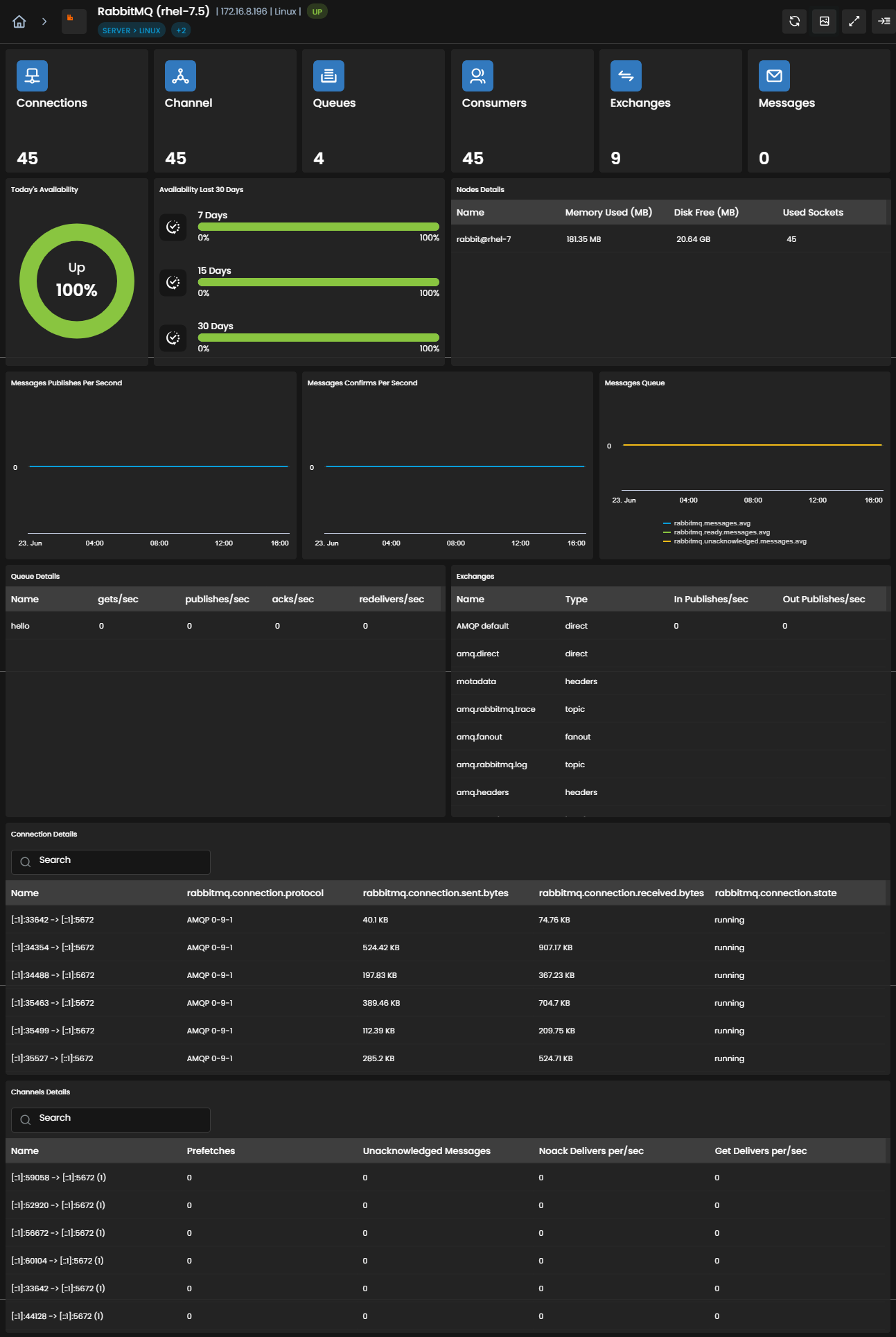Sort connections by rabbitmq.connection.sent.bytes header
Viewport: 896px width, 1337px height.
click(435, 893)
